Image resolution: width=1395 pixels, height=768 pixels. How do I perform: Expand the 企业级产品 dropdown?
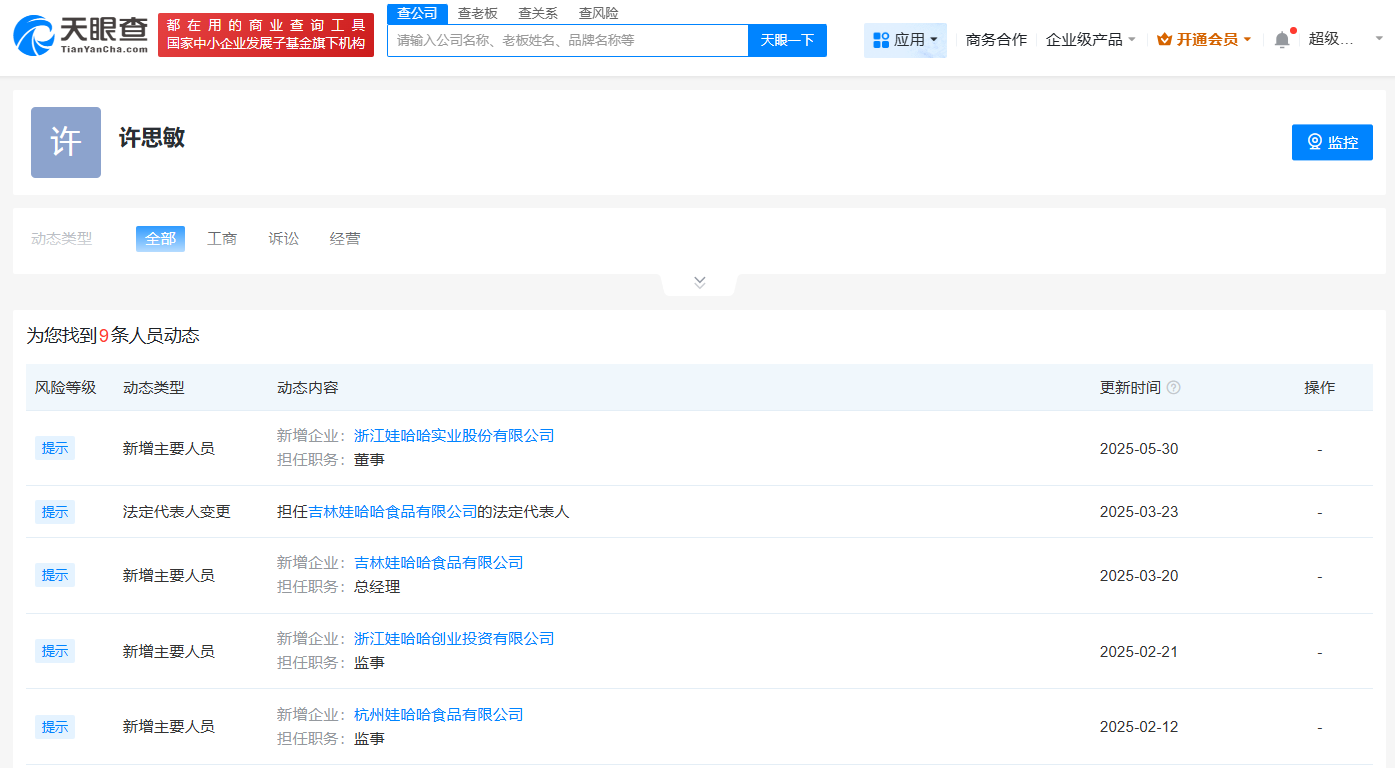pyautogui.click(x=1090, y=38)
